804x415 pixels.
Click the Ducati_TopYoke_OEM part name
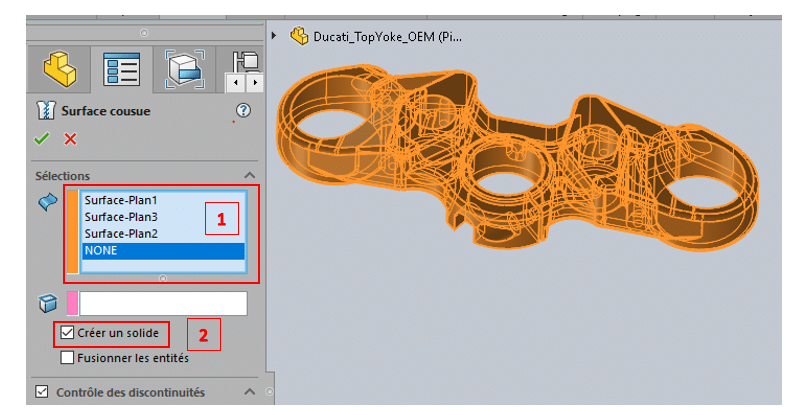(x=387, y=36)
